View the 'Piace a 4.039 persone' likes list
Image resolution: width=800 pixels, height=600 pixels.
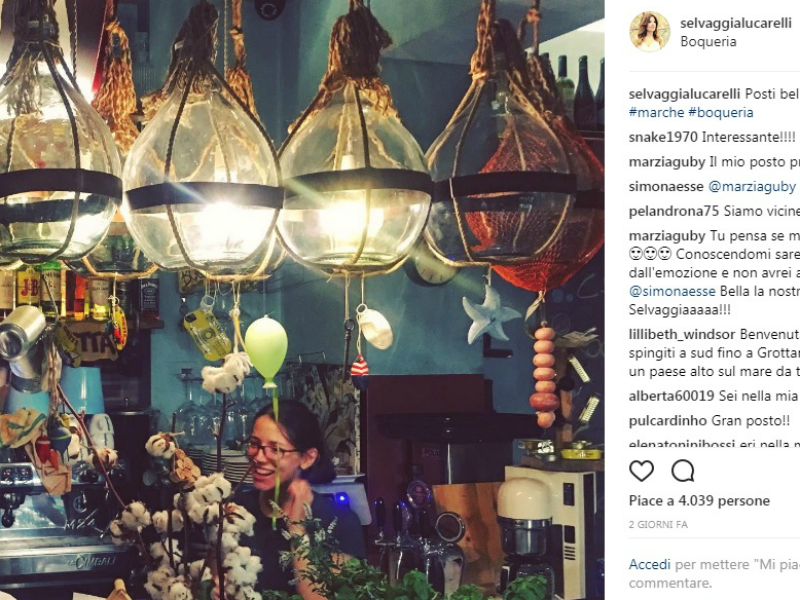tap(699, 501)
